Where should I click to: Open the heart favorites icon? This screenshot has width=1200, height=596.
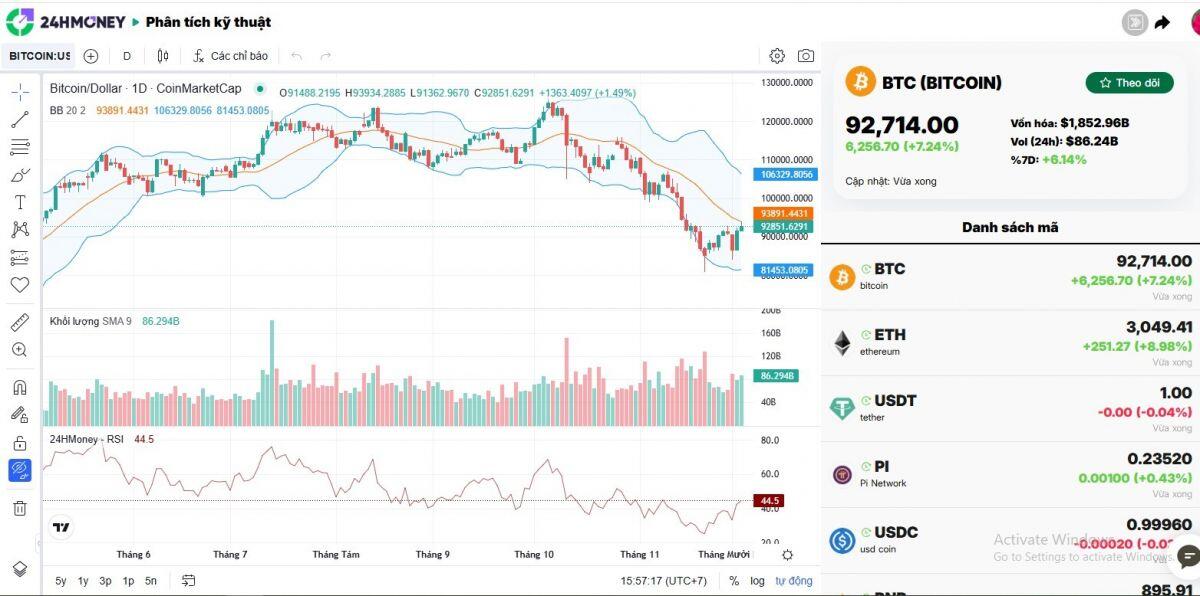point(19,285)
